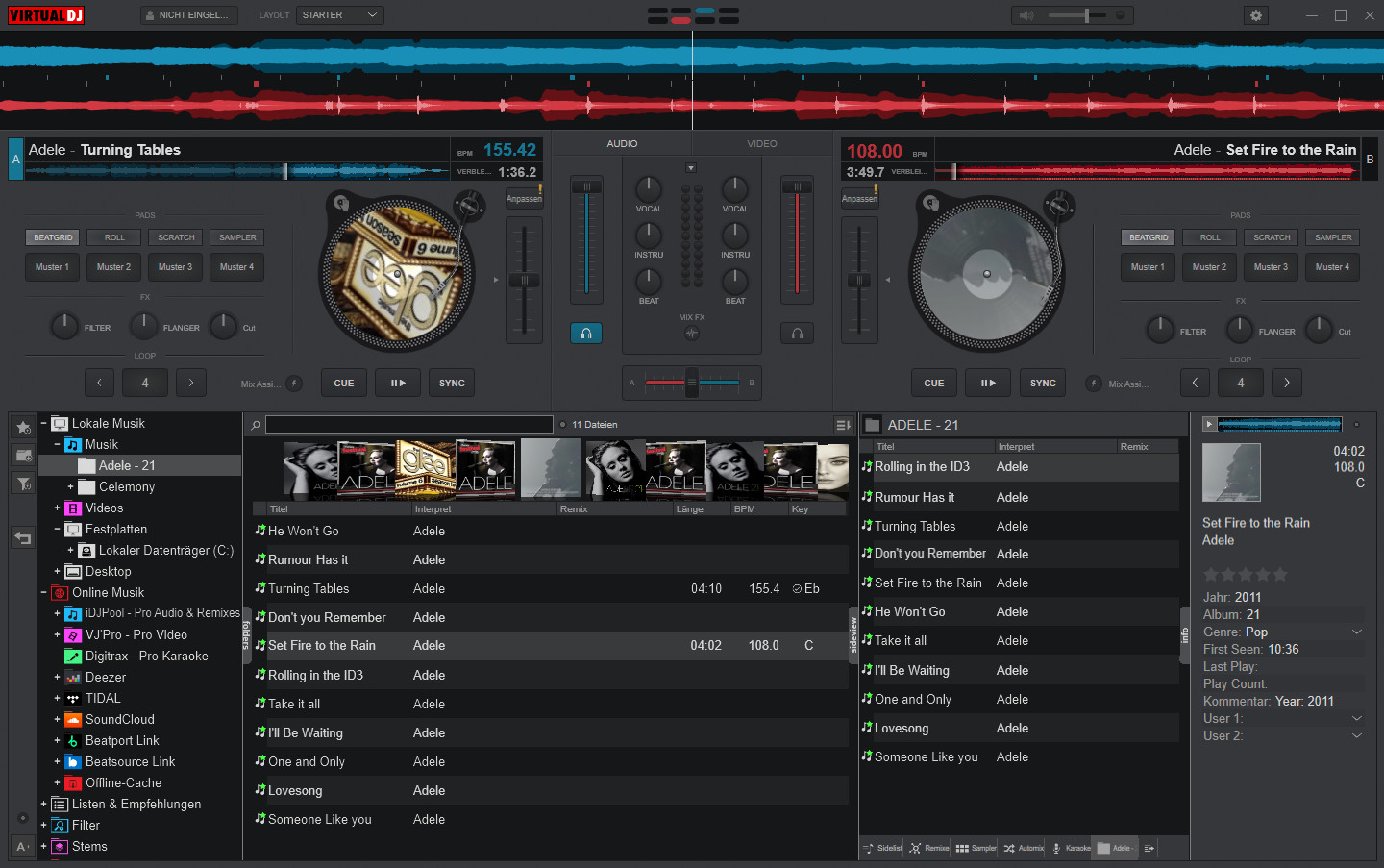Click the Mix FX waveform icon
This screenshot has width=1384, height=868.
[692, 334]
